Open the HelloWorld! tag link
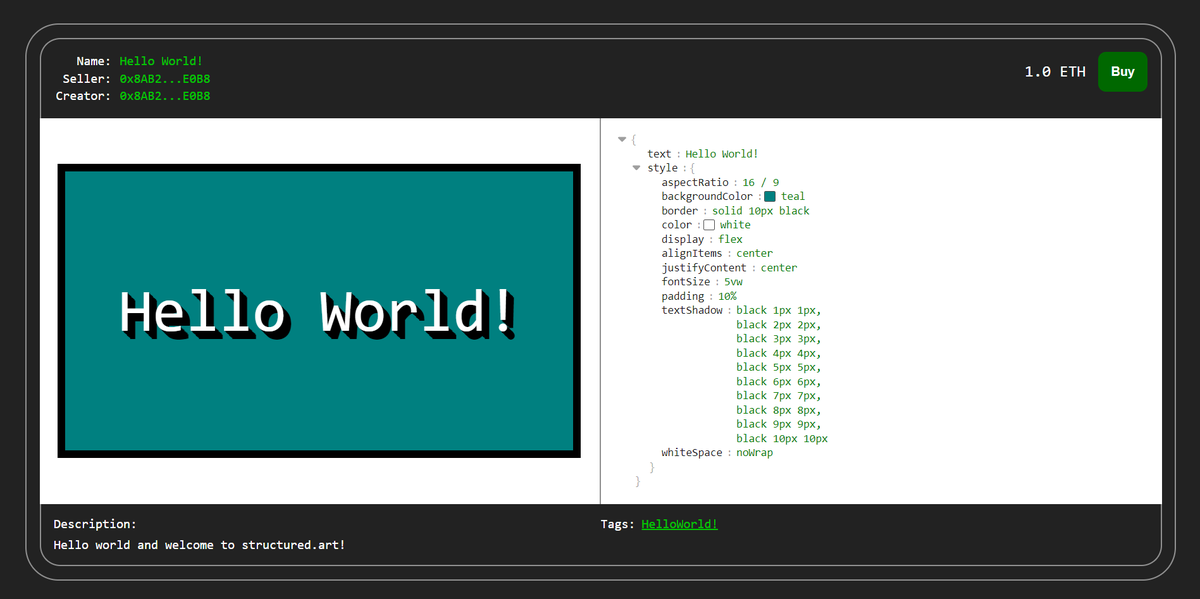The image size is (1200, 599). (x=679, y=524)
